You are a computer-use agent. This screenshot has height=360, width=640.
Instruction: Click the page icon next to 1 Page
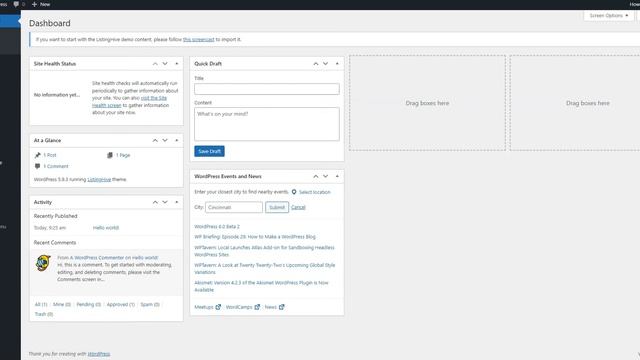[110, 155]
